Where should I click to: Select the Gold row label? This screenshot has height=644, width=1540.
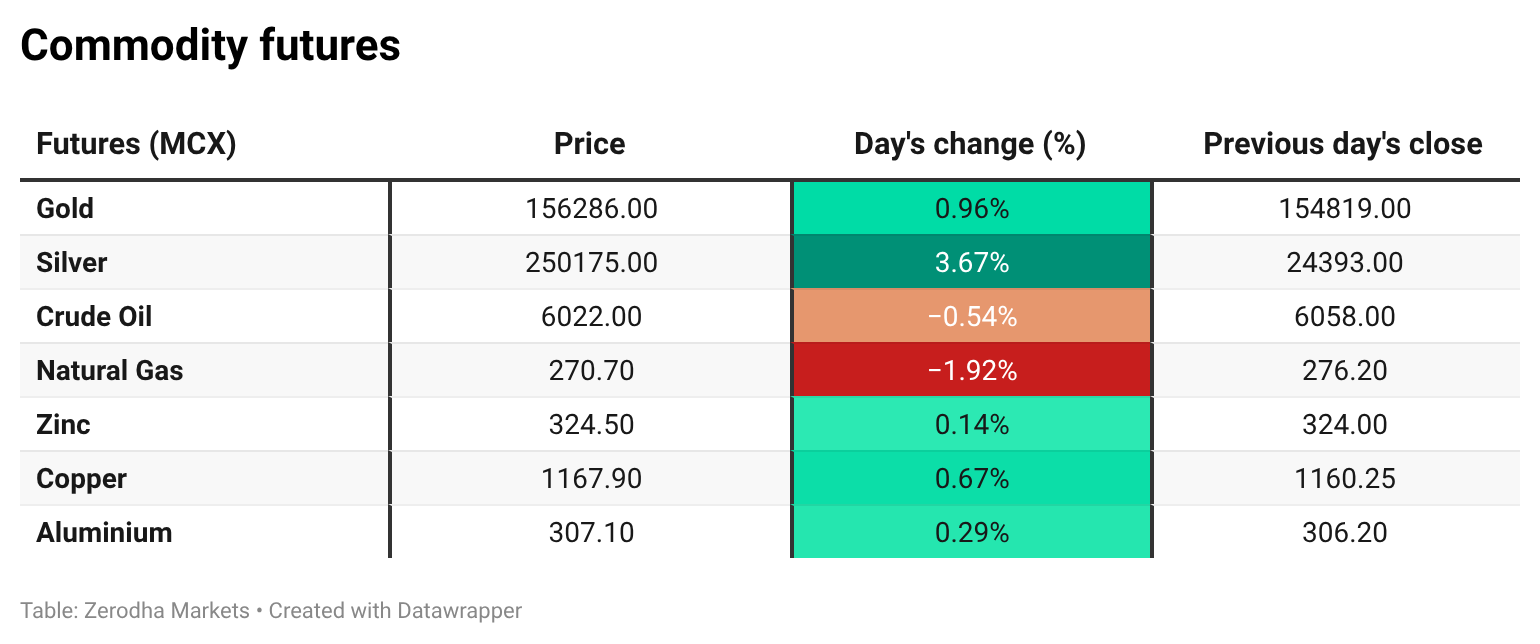[65, 209]
